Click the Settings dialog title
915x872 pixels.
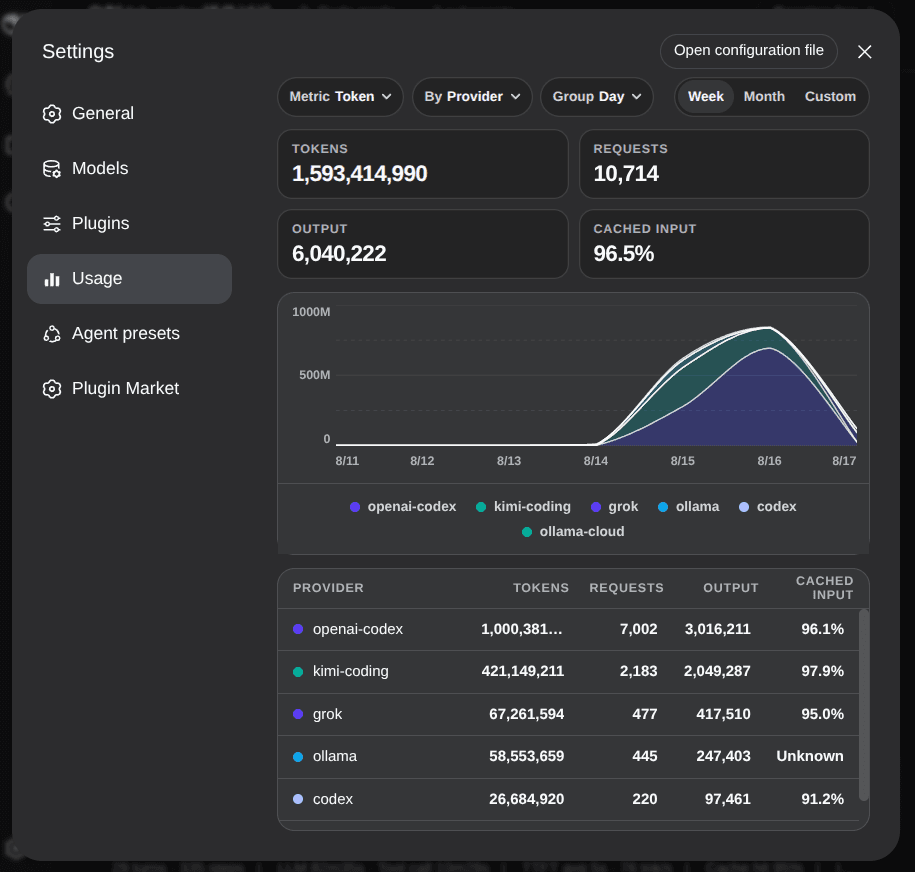[x=78, y=51]
